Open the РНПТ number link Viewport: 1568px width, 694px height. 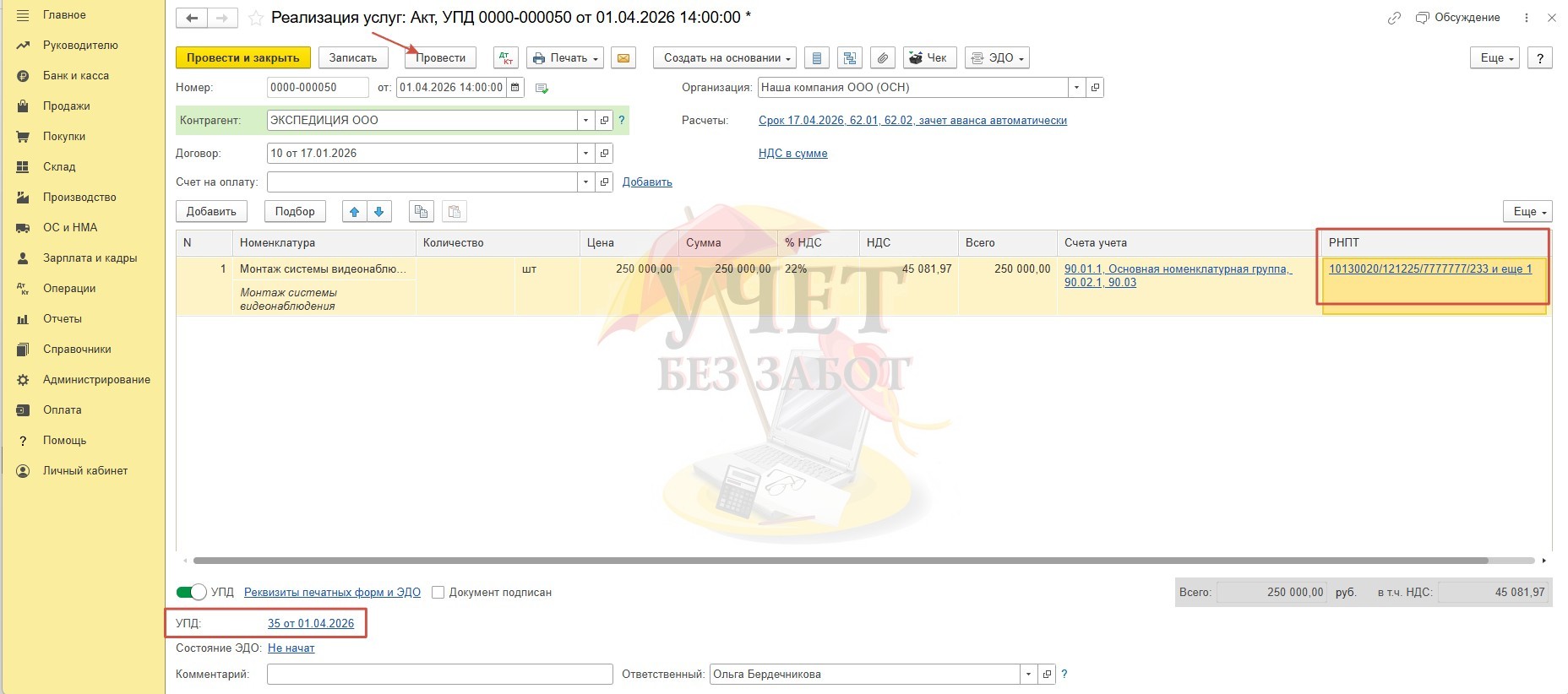tap(1429, 269)
